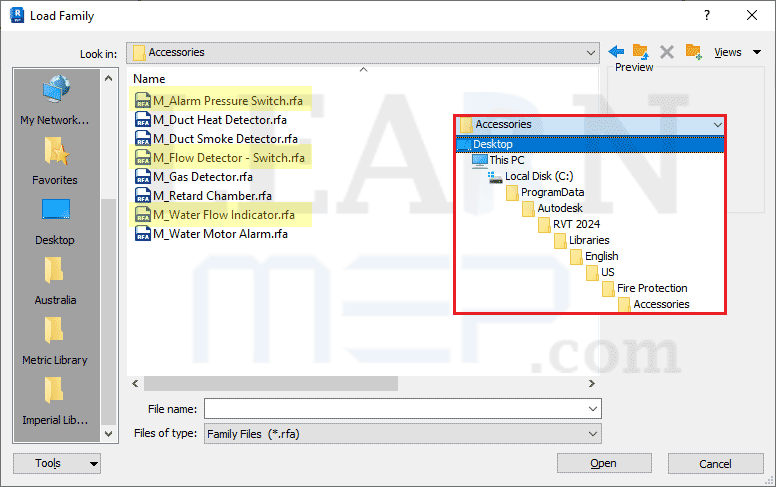Viewport: 776px width, 487px height.
Task: Go up one folder level
Action: 641,52
